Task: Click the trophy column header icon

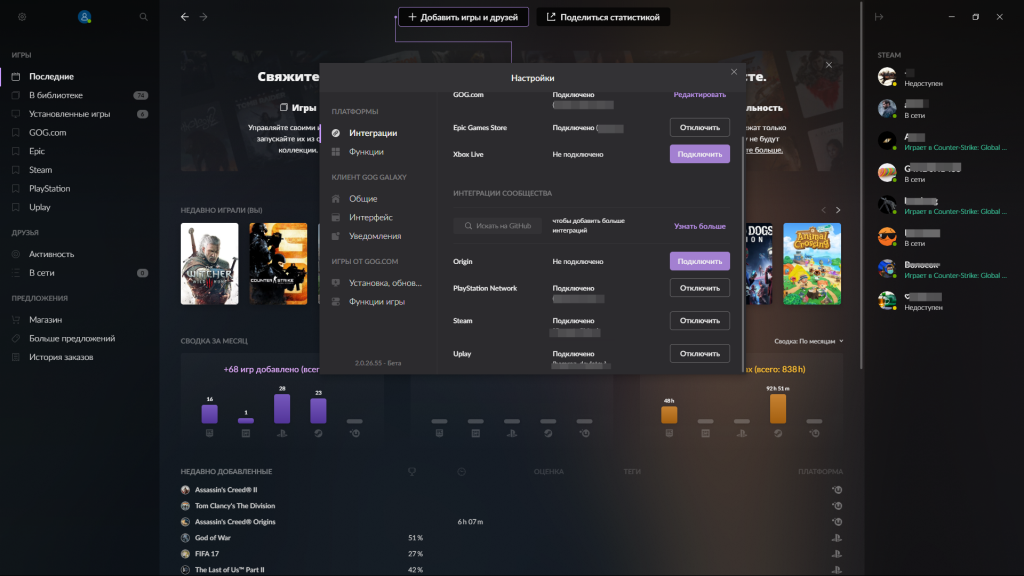Action: [411, 472]
